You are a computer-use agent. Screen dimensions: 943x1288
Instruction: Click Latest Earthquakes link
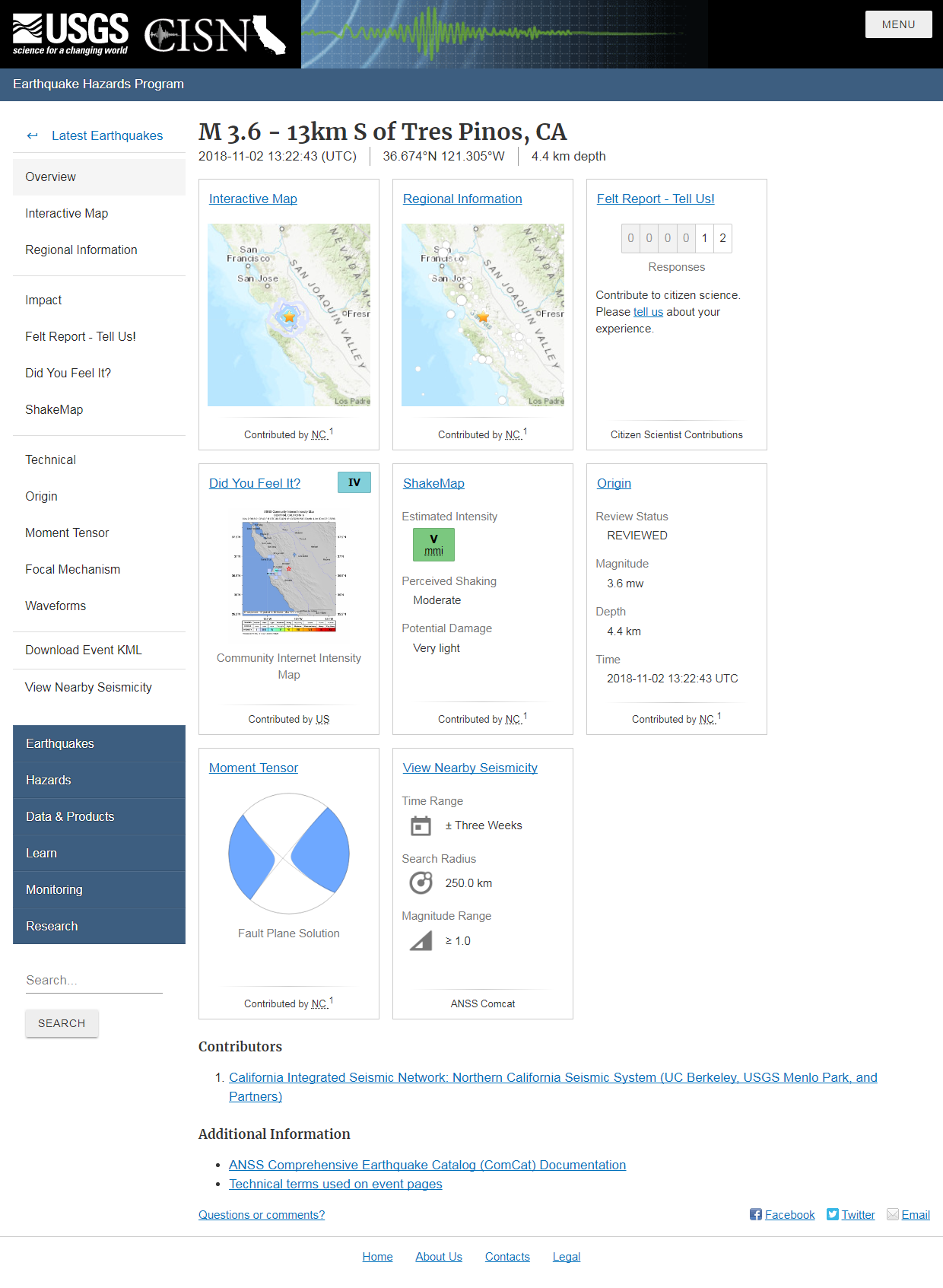107,135
